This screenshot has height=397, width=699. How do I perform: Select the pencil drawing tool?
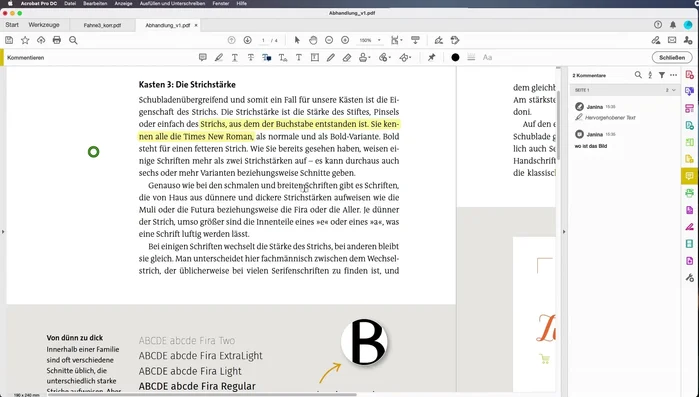point(331,57)
